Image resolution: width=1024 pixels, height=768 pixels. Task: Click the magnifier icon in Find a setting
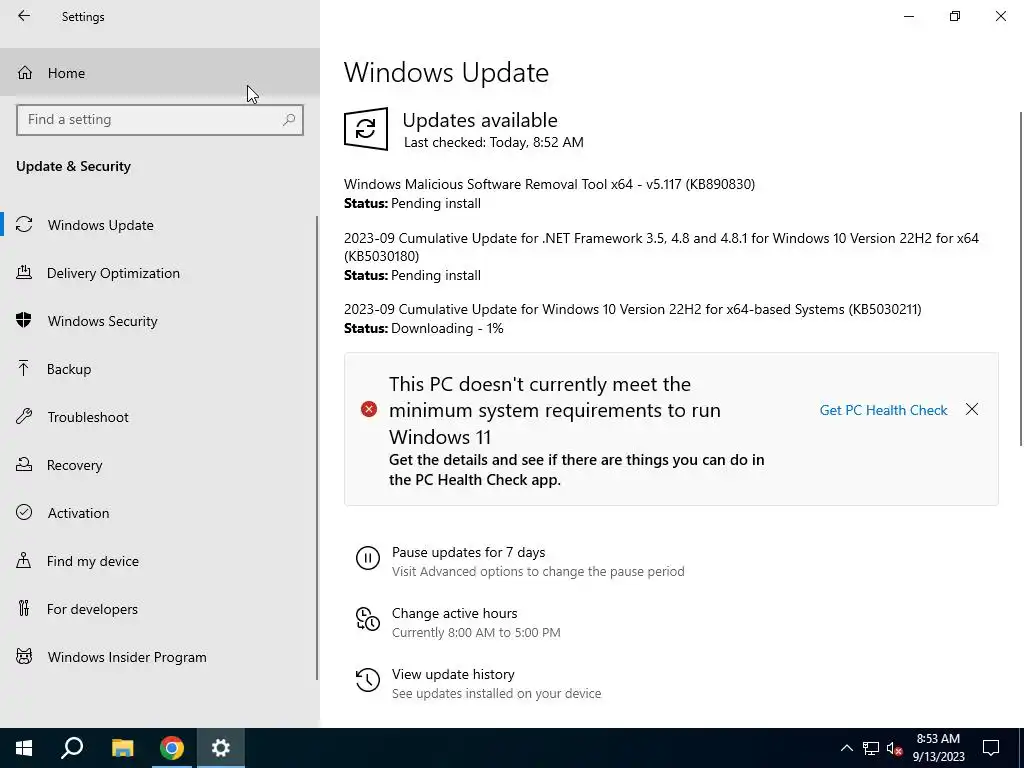pyautogui.click(x=289, y=120)
